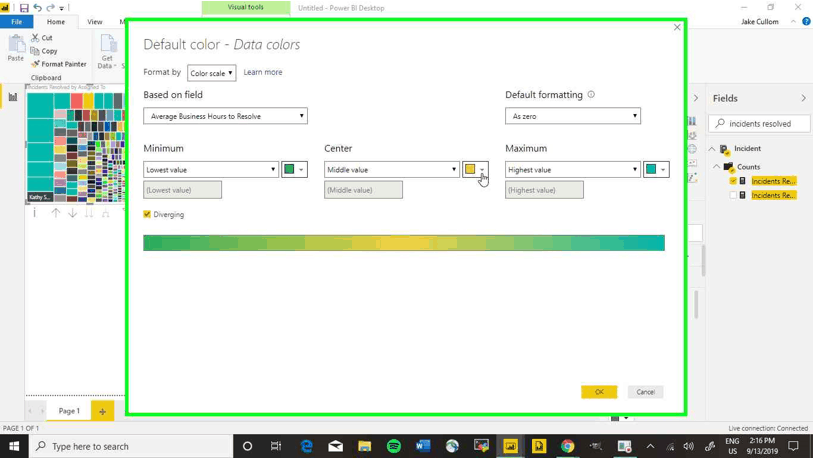815x460 pixels.
Task: Cut selection with the scissors icon
Action: point(35,37)
